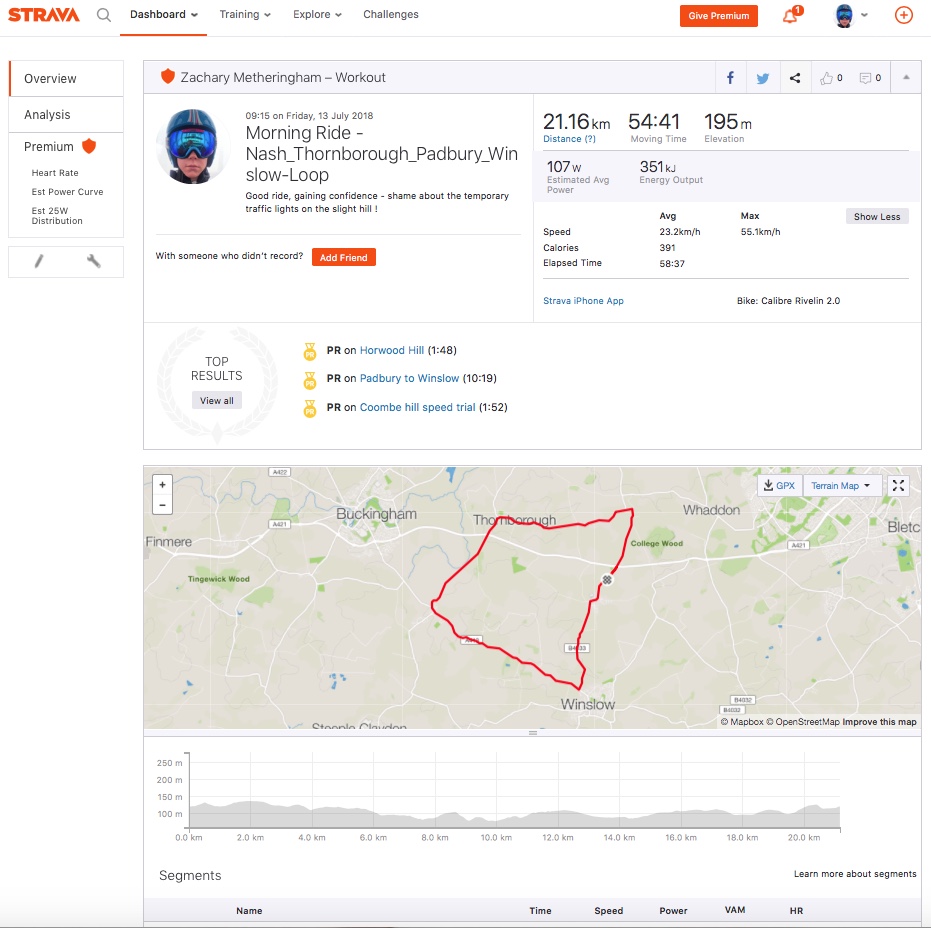
Task: Add a new activity via the plus icon
Action: pos(903,15)
